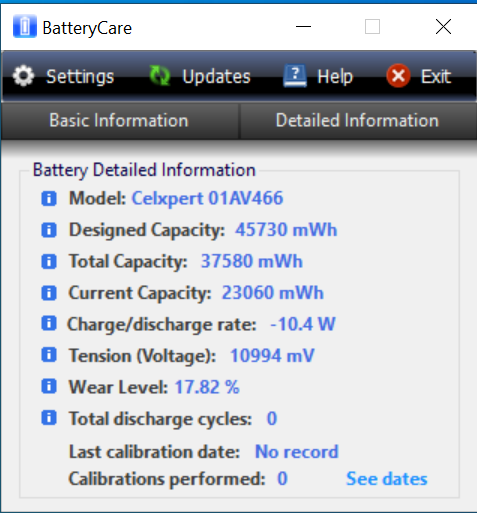Viewport: 477px width, 513px height.
Task: Click the info icon for Tension (Voltage)
Action: 49,355
